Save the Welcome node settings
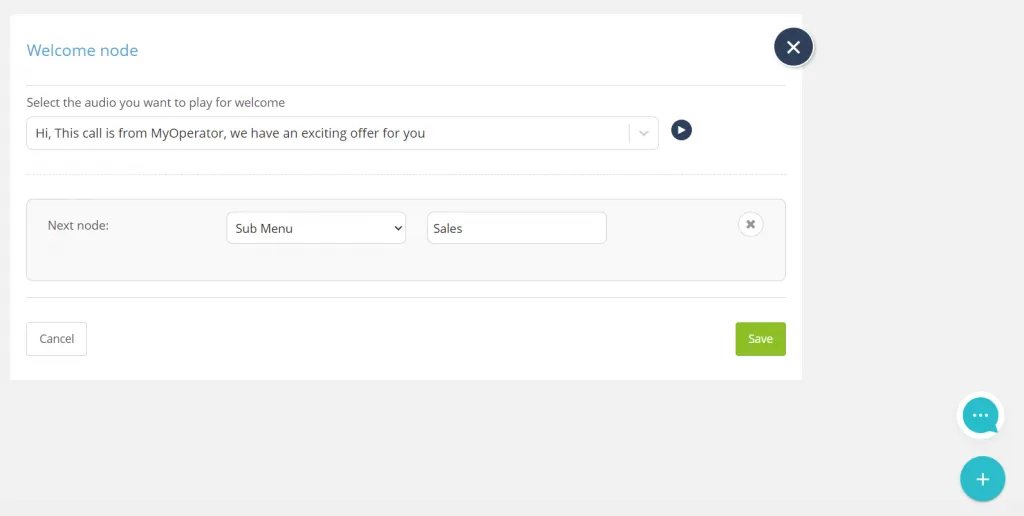The width and height of the screenshot is (1024, 516). 760,338
